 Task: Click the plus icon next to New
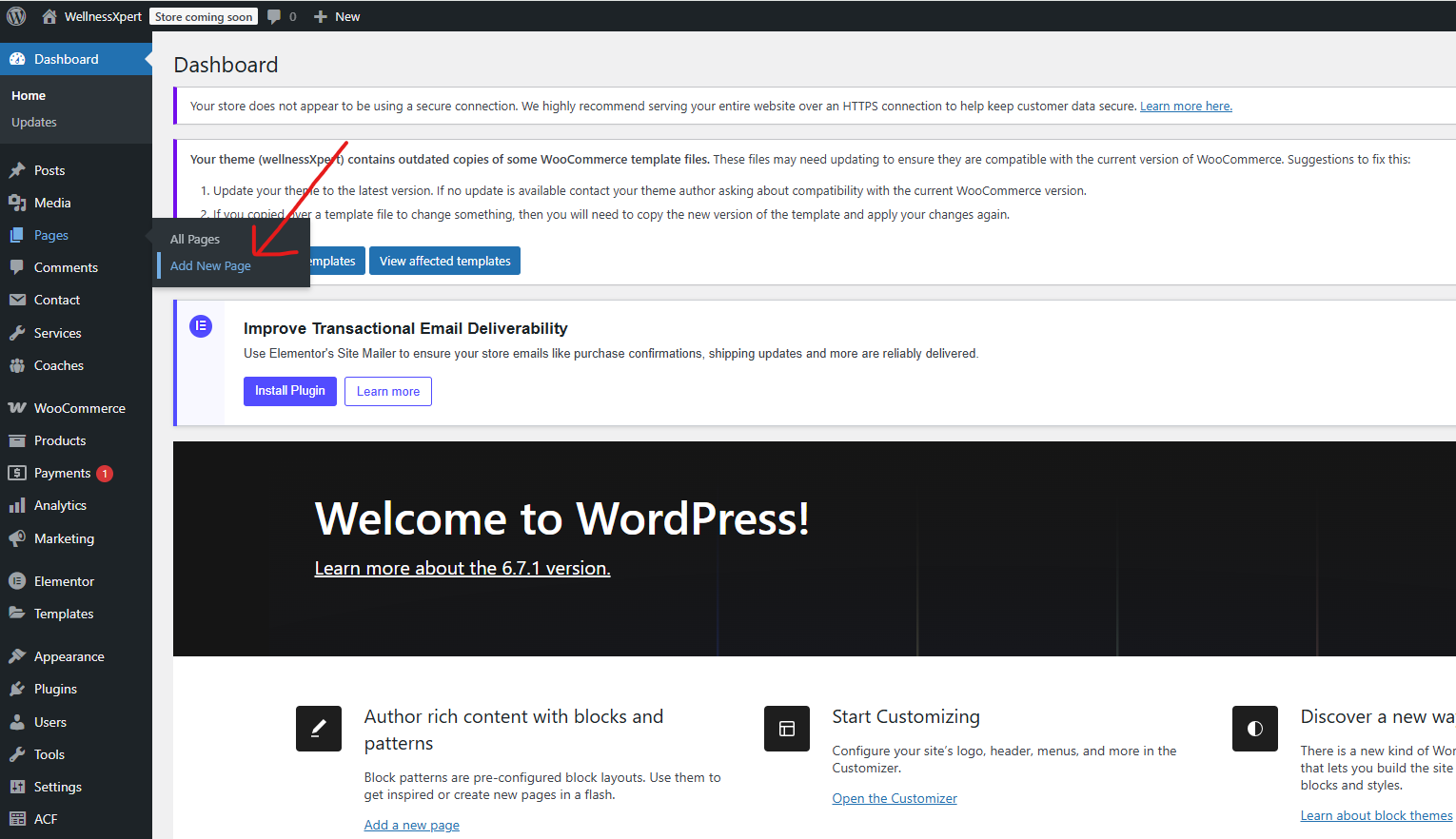(321, 16)
